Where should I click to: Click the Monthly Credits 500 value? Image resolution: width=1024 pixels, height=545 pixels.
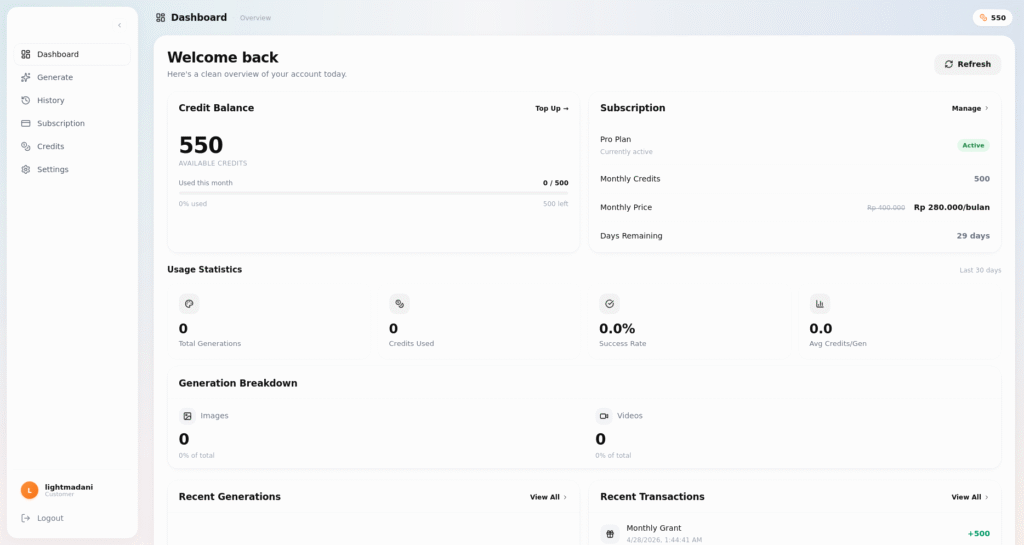click(x=982, y=179)
